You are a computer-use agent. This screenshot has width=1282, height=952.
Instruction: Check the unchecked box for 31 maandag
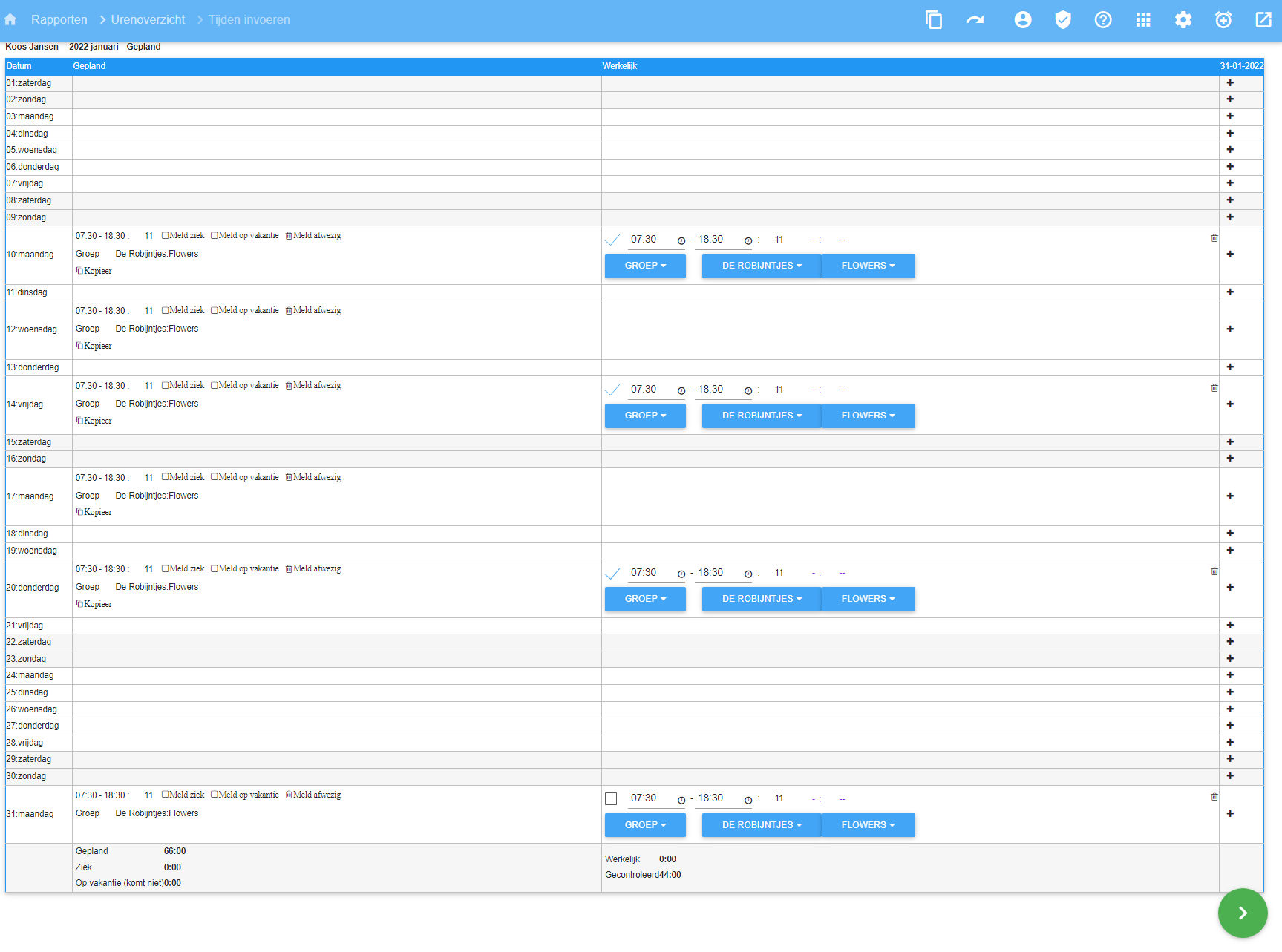click(611, 799)
